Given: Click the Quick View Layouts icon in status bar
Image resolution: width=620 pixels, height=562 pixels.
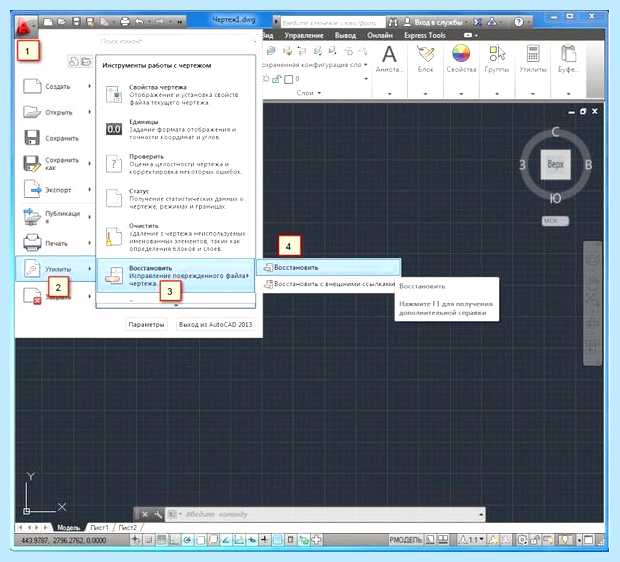Looking at the screenshot, I should pyautogui.click(x=431, y=539).
